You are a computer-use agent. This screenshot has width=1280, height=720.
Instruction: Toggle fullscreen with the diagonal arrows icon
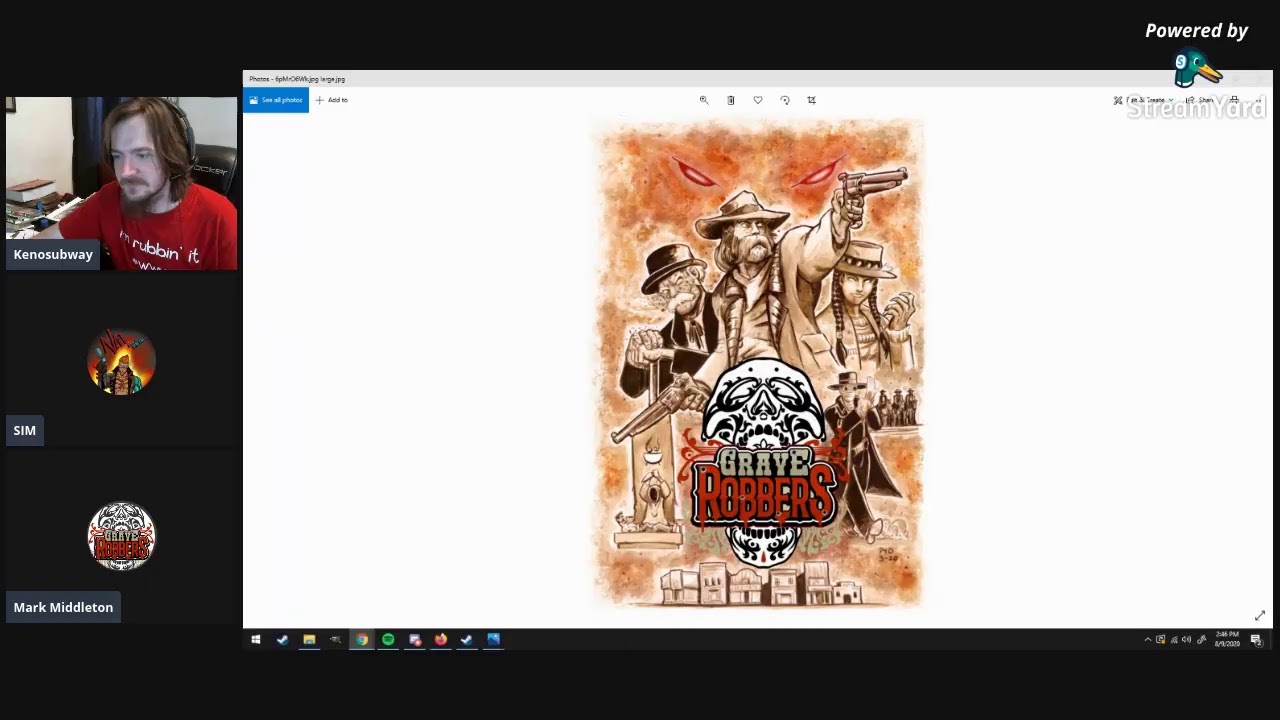[x=1259, y=616]
